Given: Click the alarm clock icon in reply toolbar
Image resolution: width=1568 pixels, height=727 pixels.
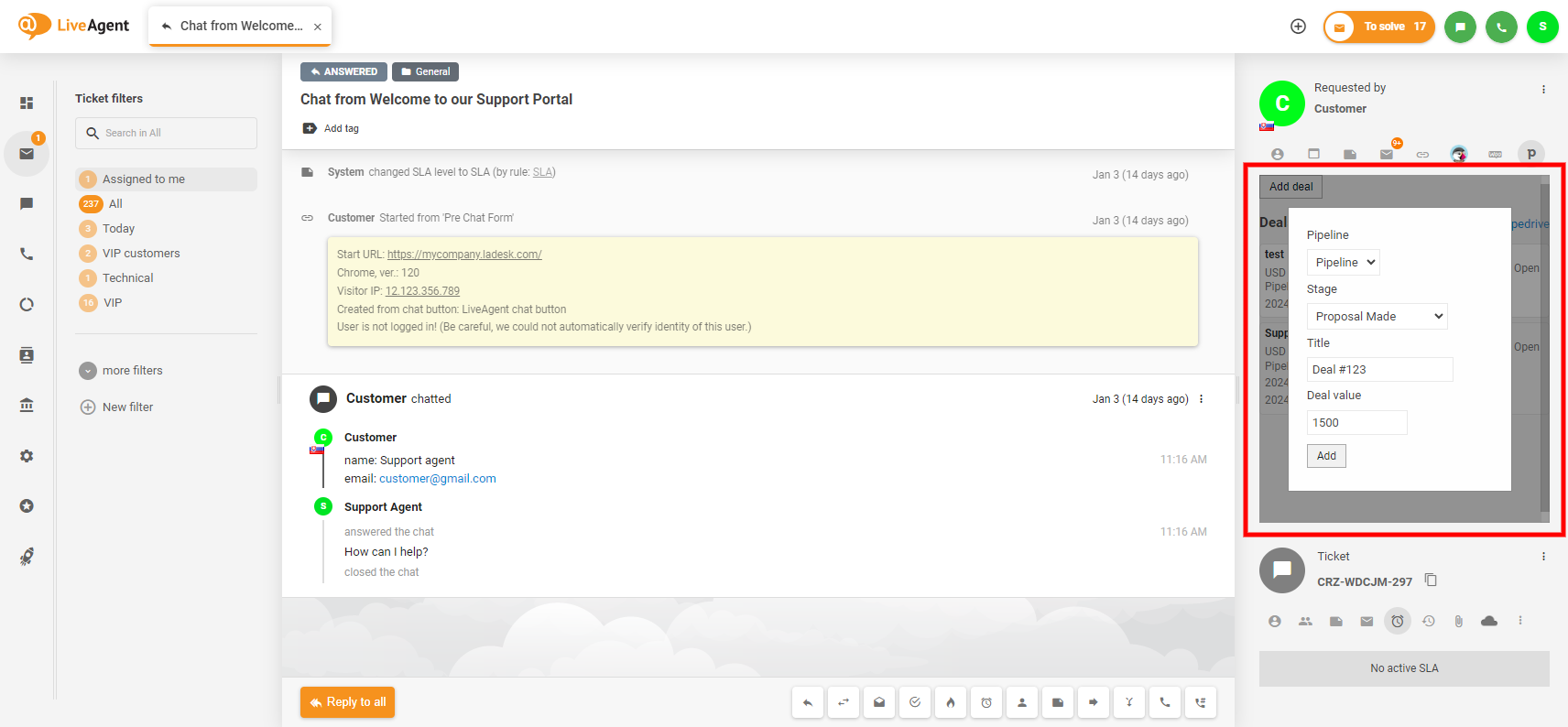Looking at the screenshot, I should 986,702.
